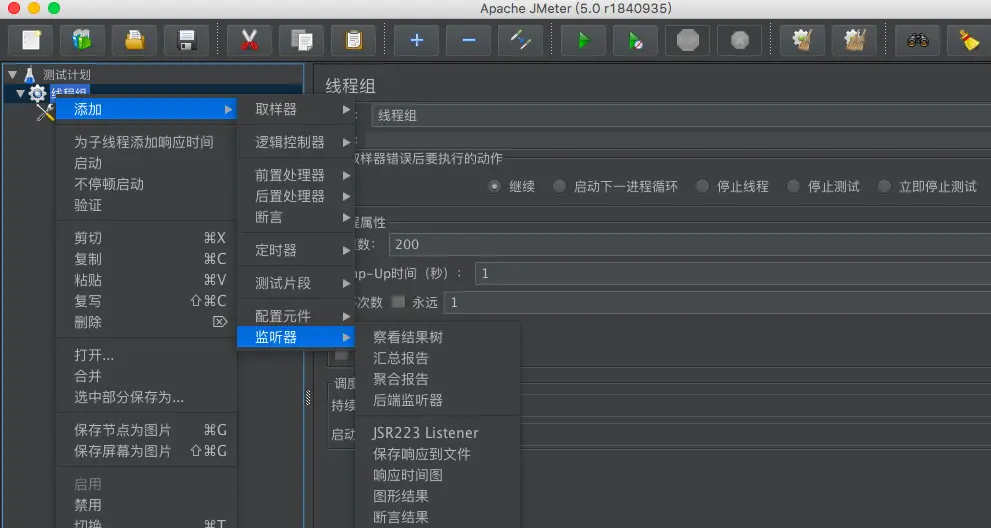Click the loop count input field
This screenshot has width=991, height=528.
tap(717, 302)
